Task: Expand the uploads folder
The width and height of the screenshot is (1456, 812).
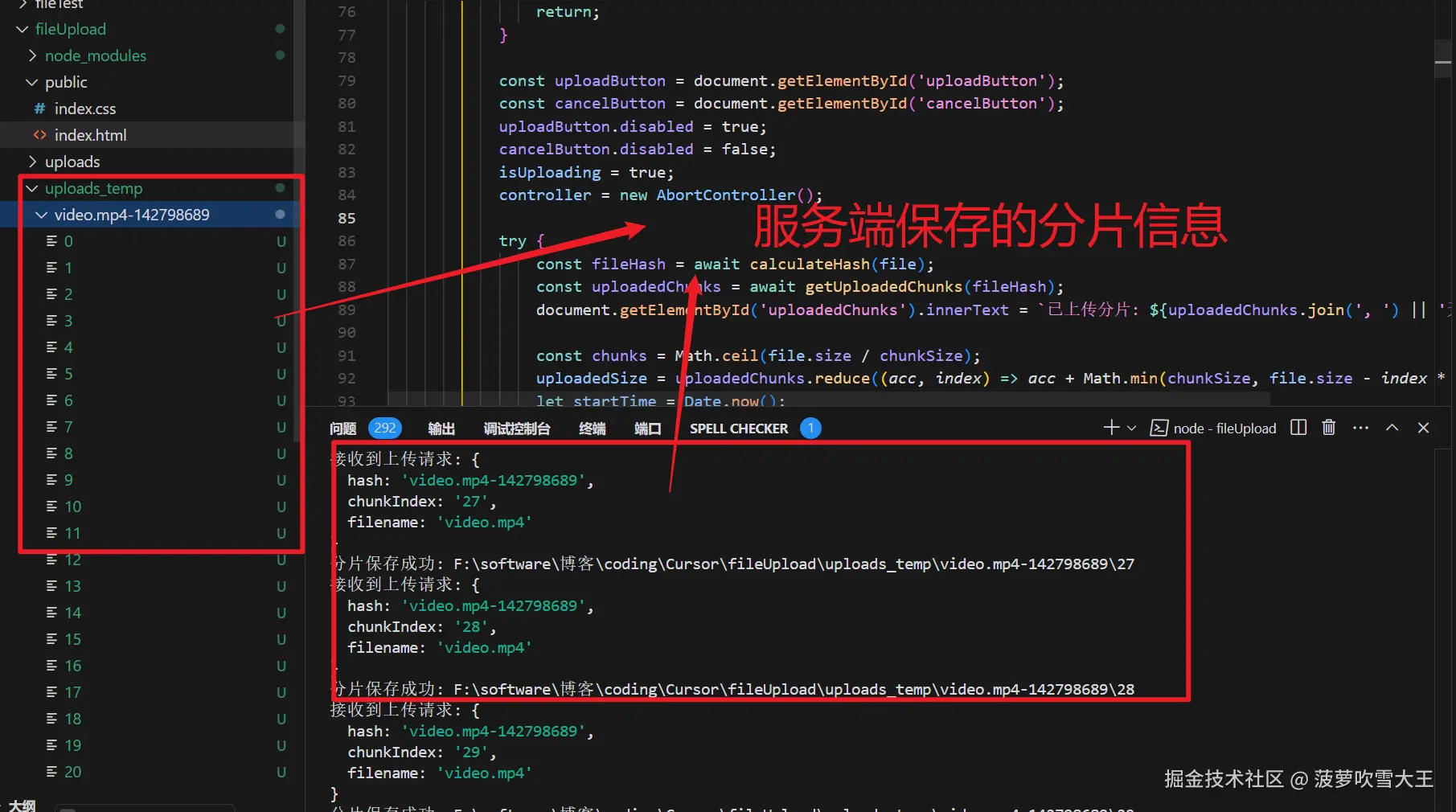Action: (32, 162)
